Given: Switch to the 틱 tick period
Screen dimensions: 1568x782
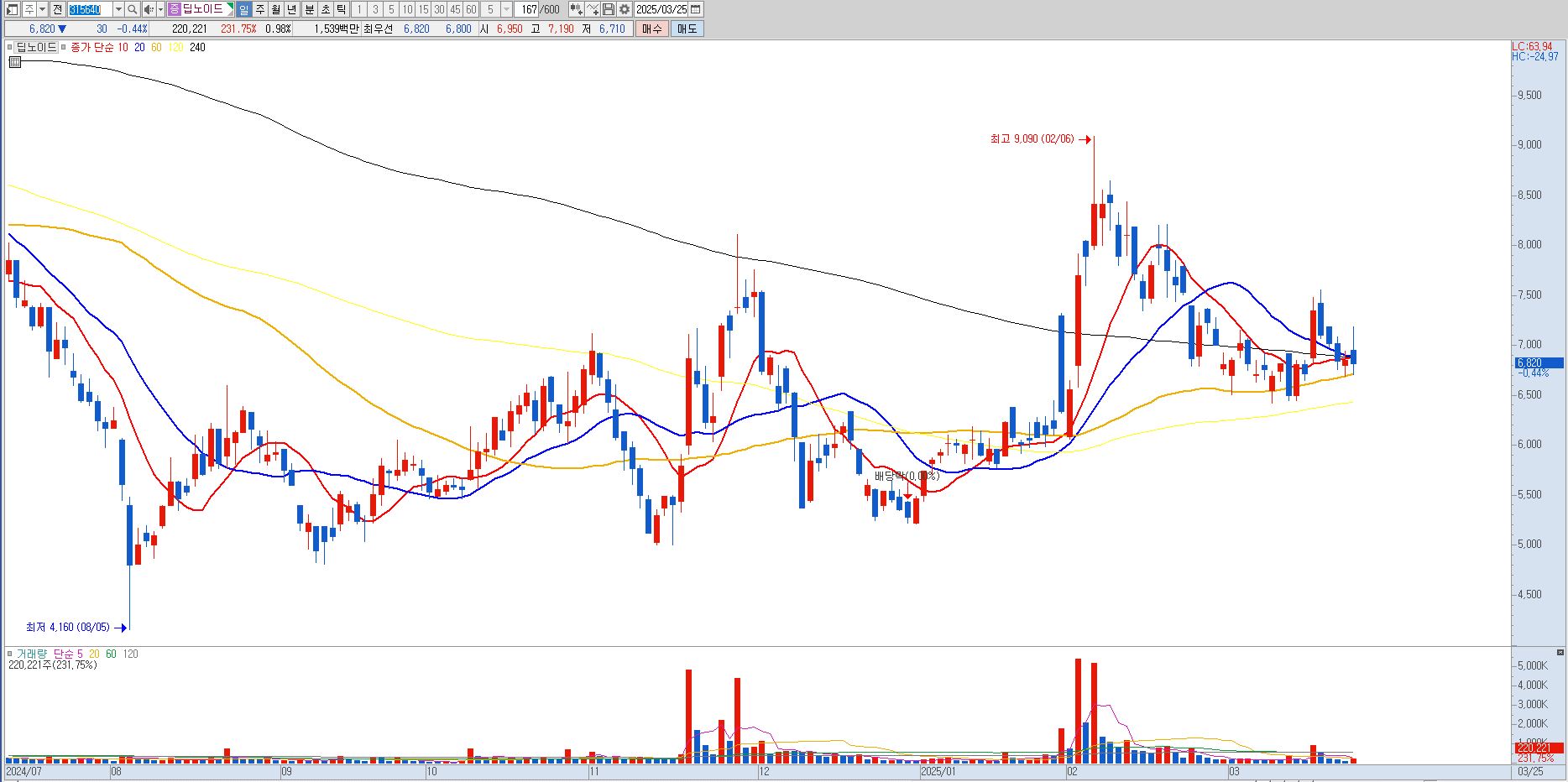Looking at the screenshot, I should 341,9.
